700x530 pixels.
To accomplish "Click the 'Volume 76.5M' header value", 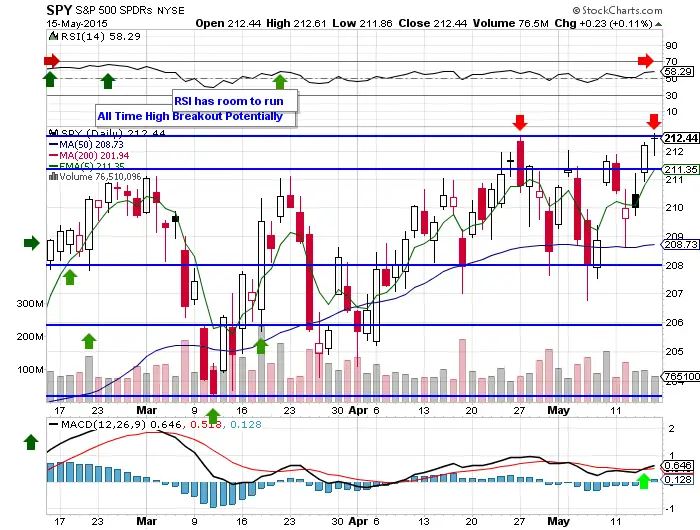I will point(510,23).
